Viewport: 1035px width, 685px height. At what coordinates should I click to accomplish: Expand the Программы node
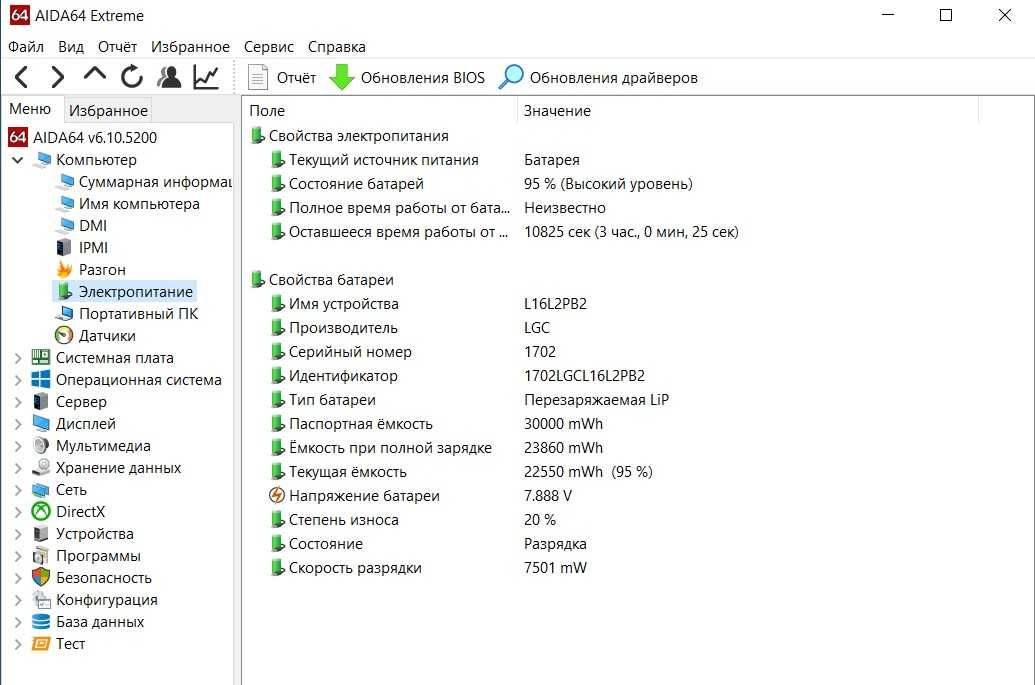pyautogui.click(x=18, y=556)
